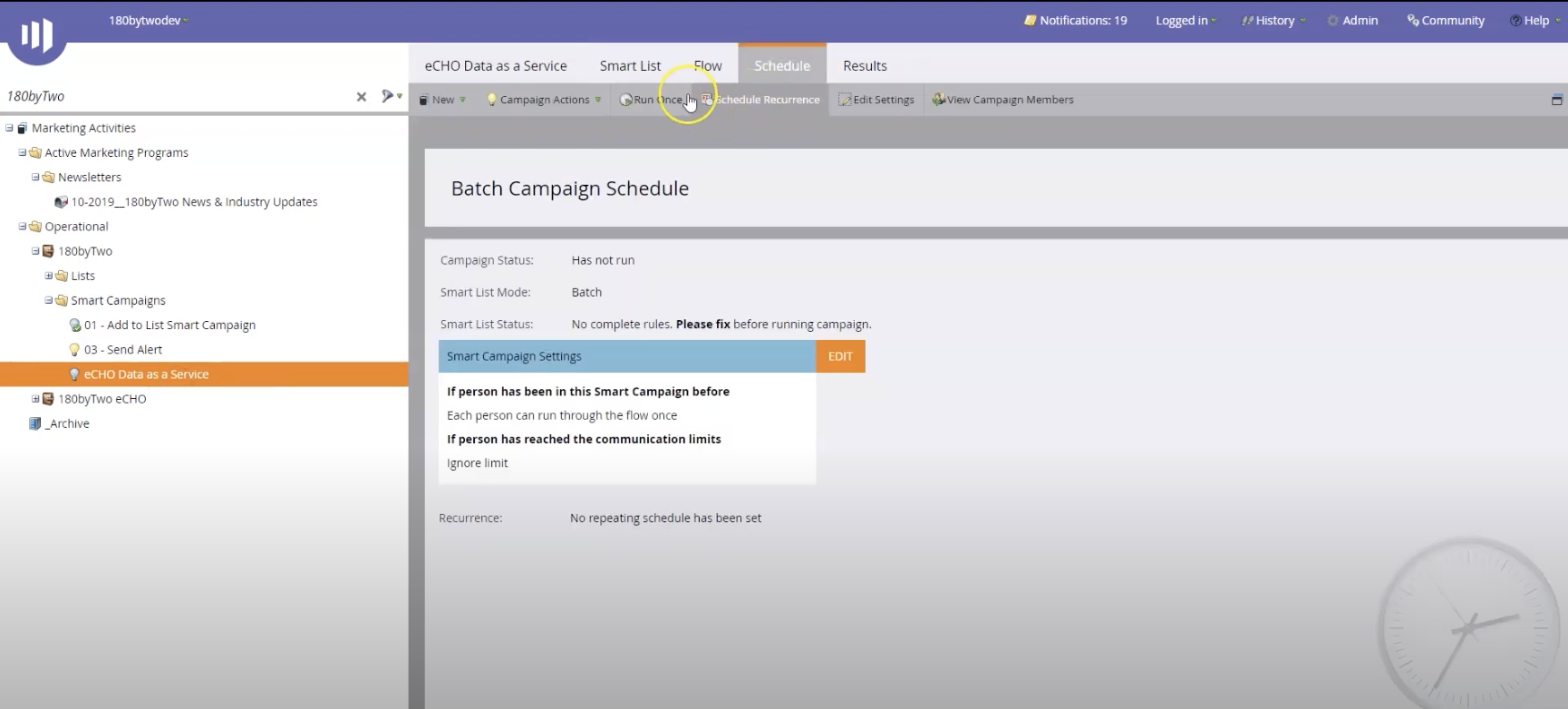1568x709 pixels.
Task: Switch to the Smart List tab
Action: pyautogui.click(x=630, y=65)
